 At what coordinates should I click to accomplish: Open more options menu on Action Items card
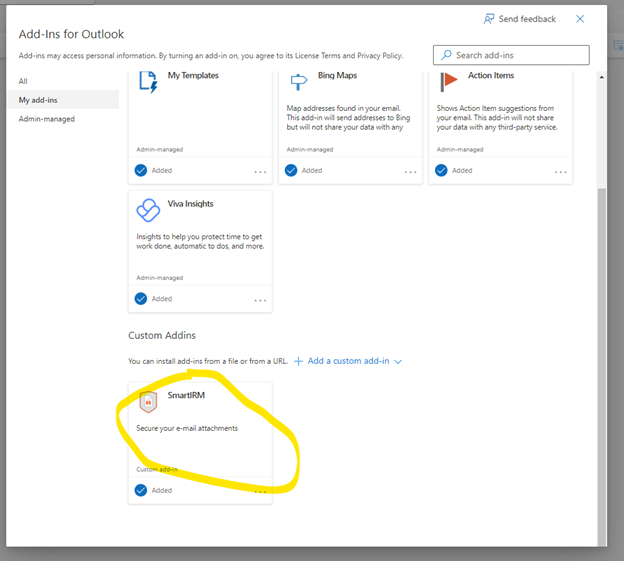[560, 172]
